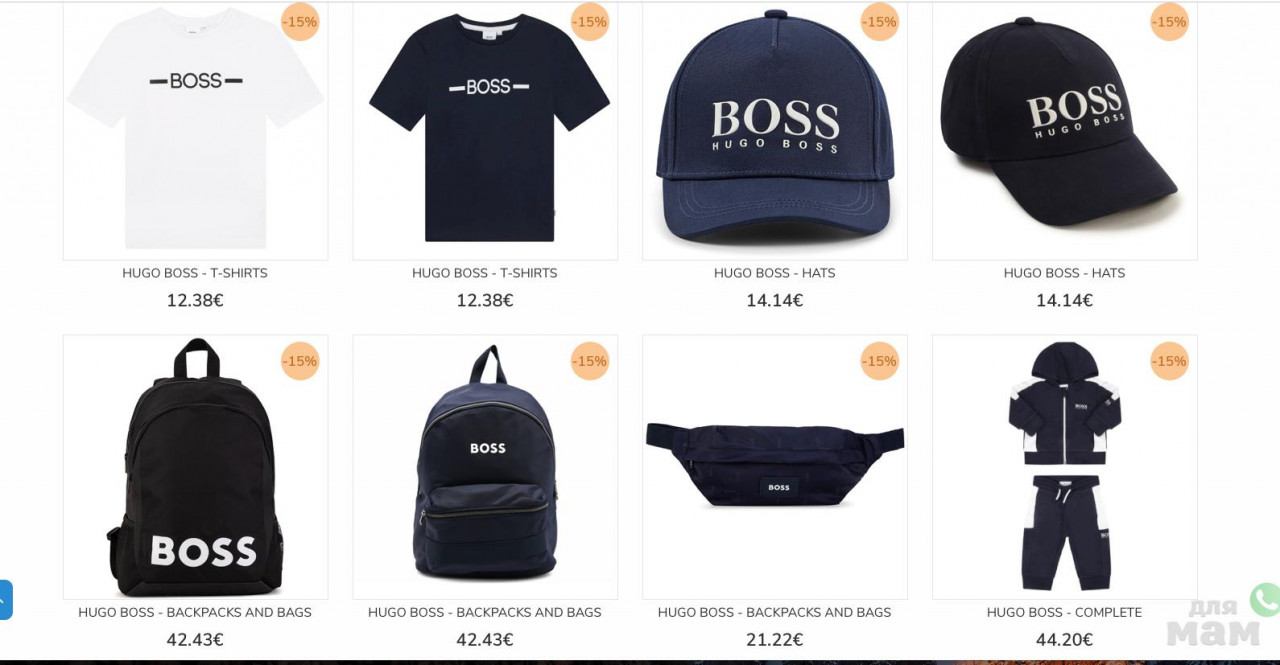Open the white BOSS T-shirt product image
The height and width of the screenshot is (665, 1280).
[x=195, y=130]
